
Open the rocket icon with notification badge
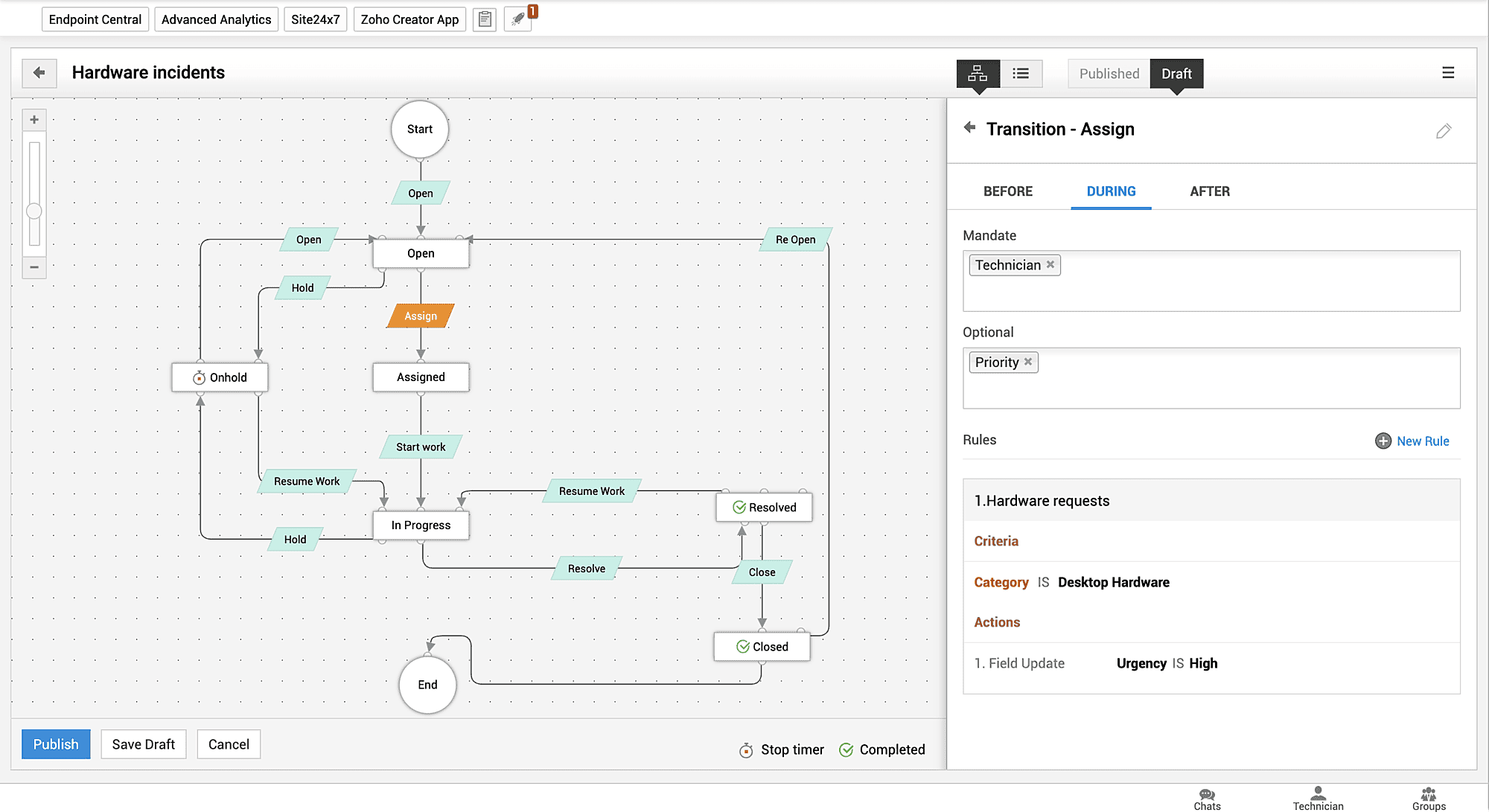519,19
